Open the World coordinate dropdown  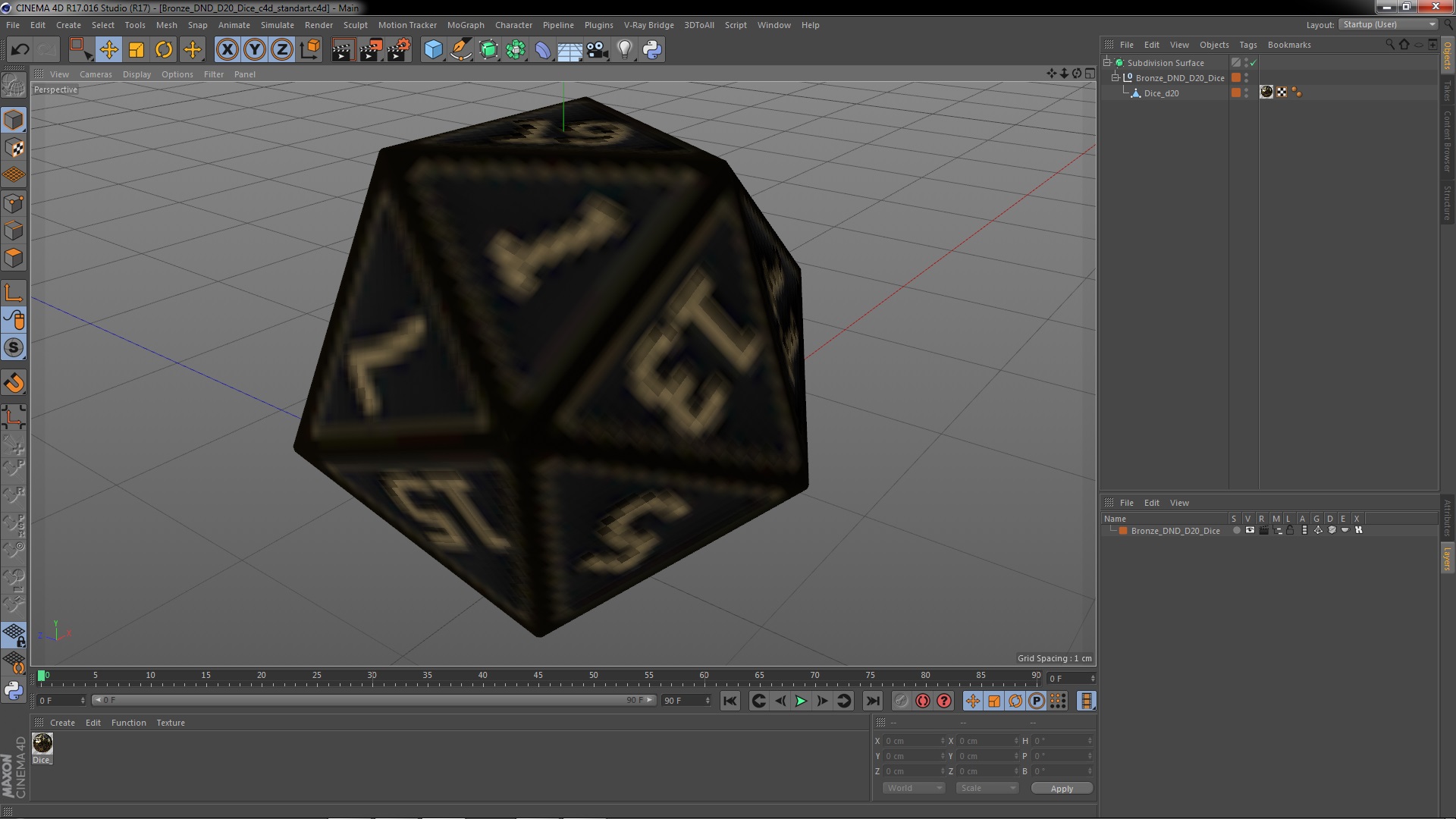click(x=914, y=789)
